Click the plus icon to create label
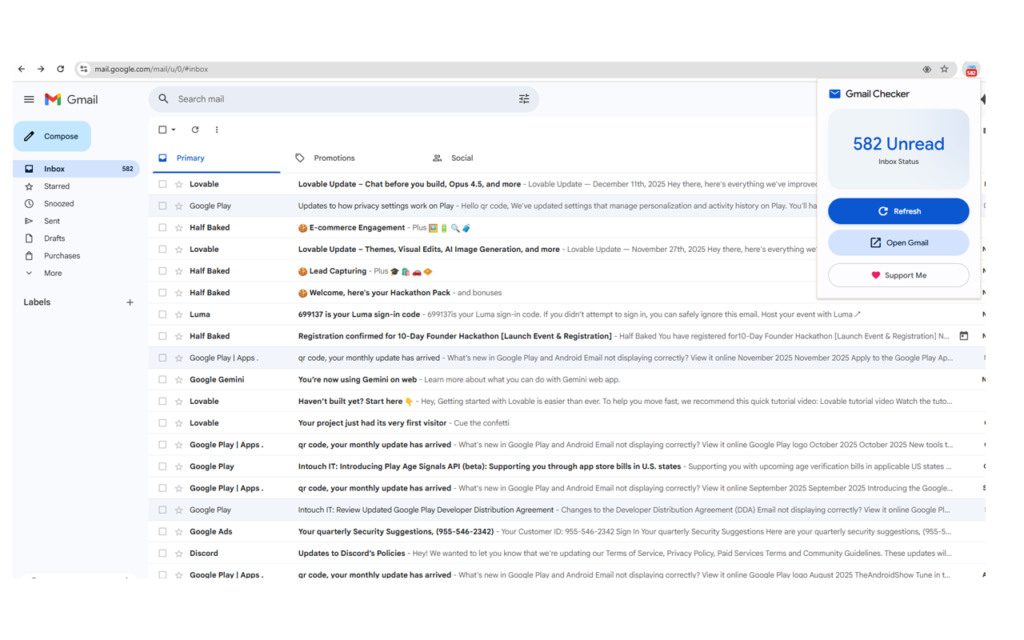The image size is (1024, 640). click(x=129, y=302)
